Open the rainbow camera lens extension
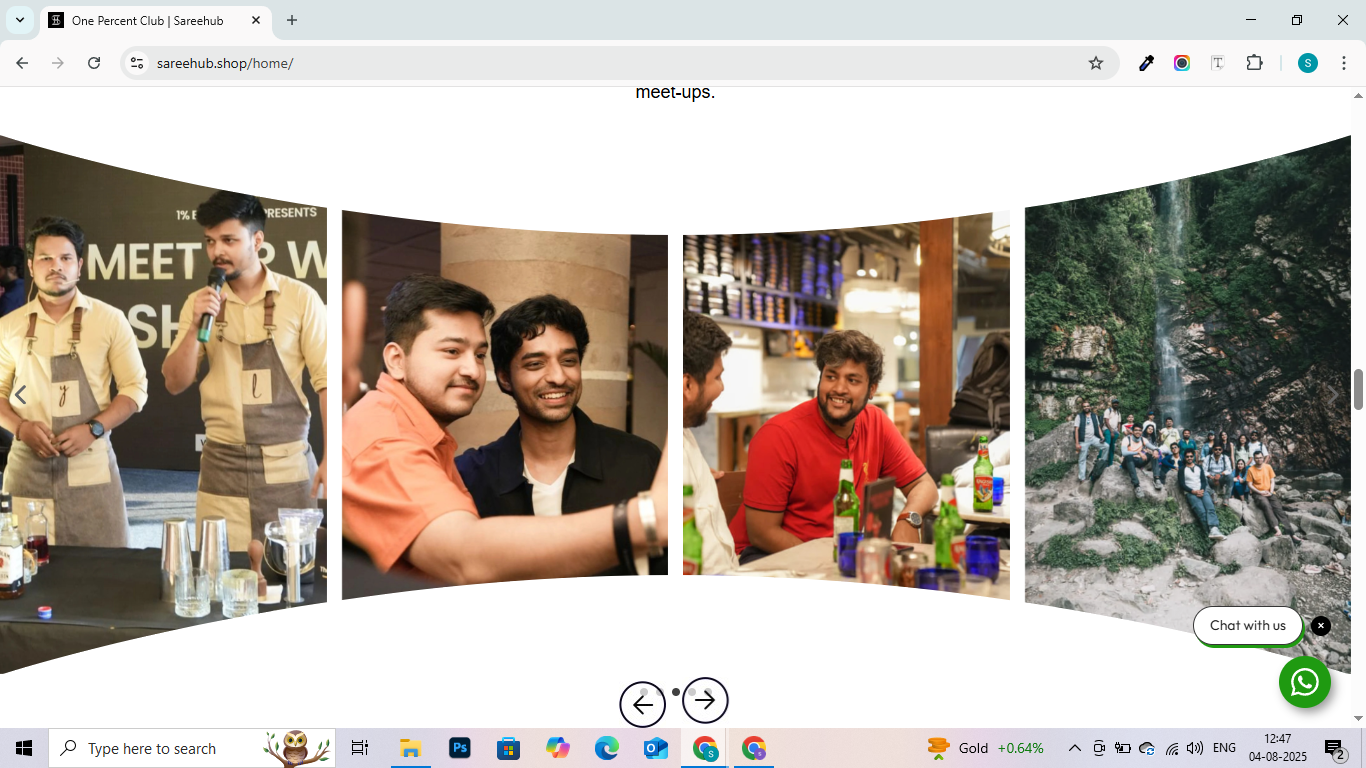 (x=1182, y=63)
